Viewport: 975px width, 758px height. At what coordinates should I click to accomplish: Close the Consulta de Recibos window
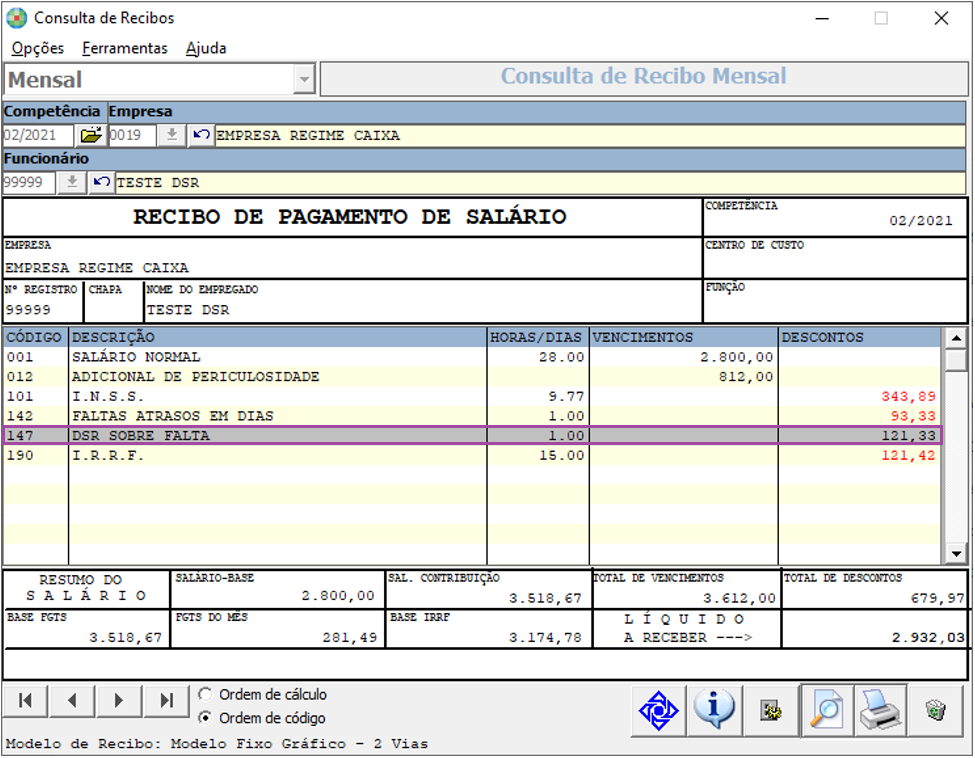pyautogui.click(x=941, y=18)
